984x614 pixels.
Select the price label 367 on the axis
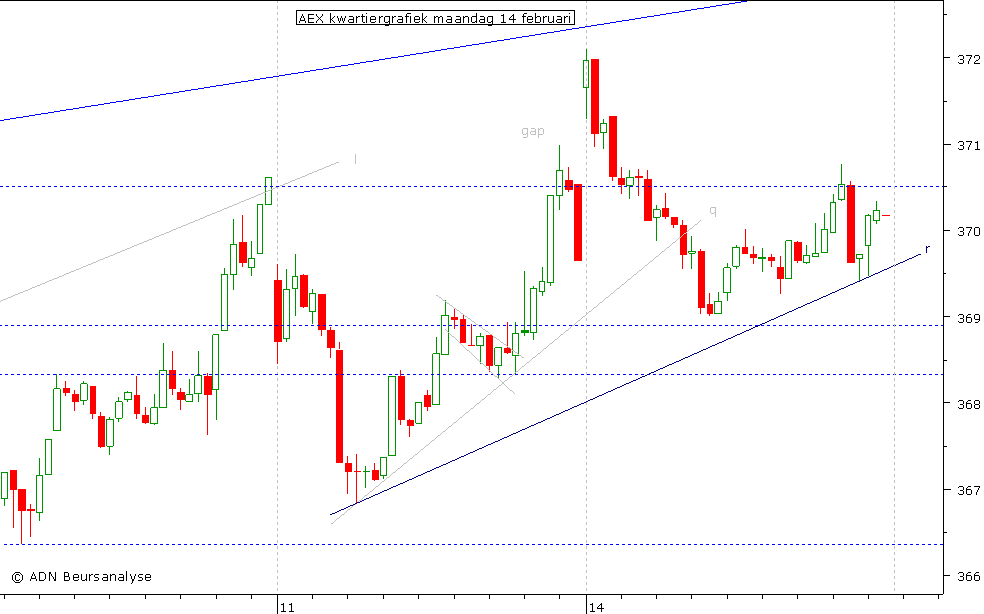[x=968, y=490]
